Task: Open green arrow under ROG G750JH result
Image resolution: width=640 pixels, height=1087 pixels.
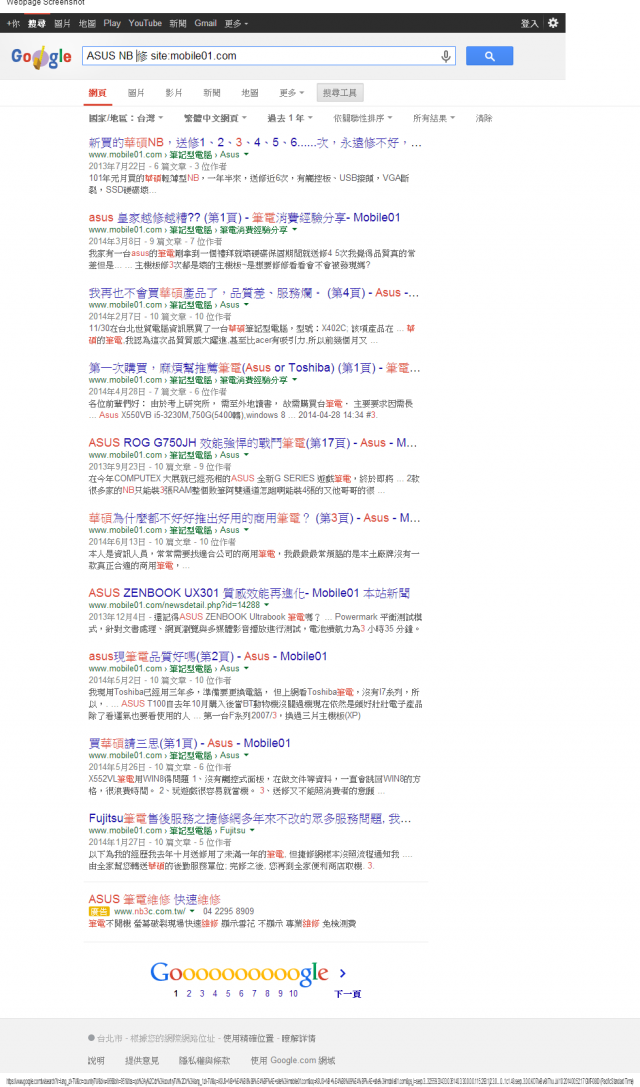Action: [245, 455]
